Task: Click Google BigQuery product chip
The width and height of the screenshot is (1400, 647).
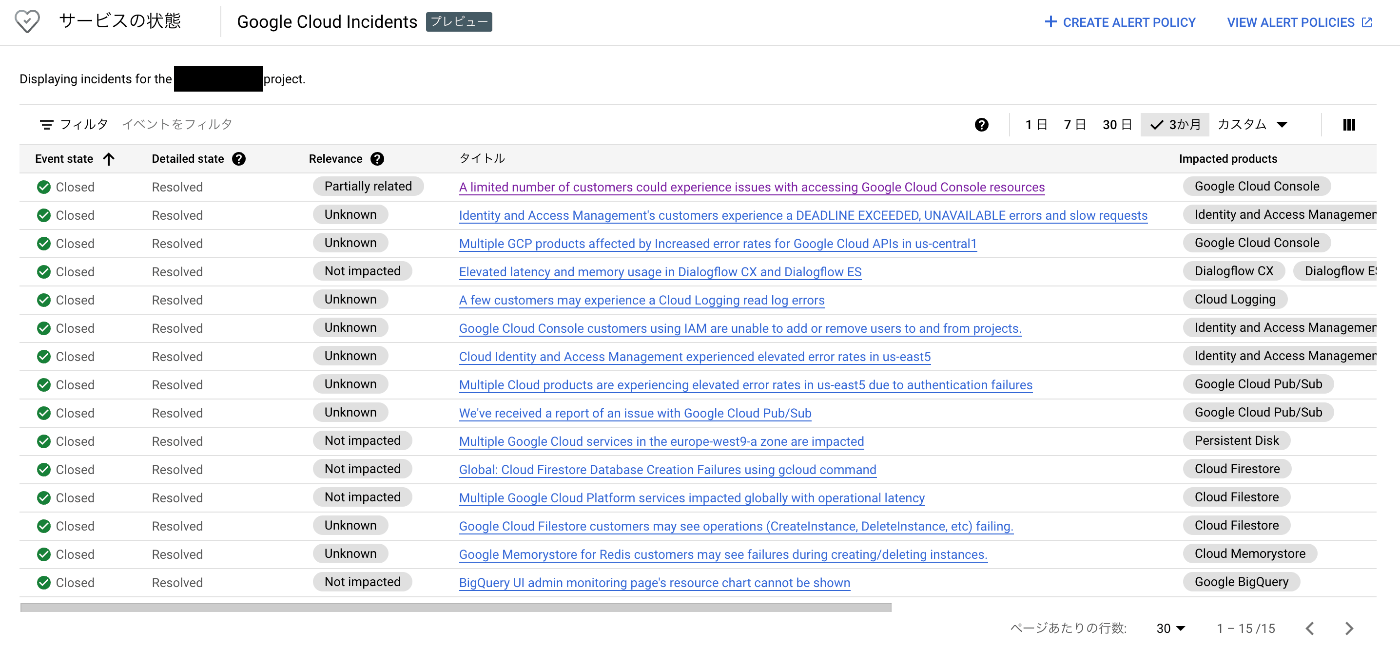Action: point(1242,581)
